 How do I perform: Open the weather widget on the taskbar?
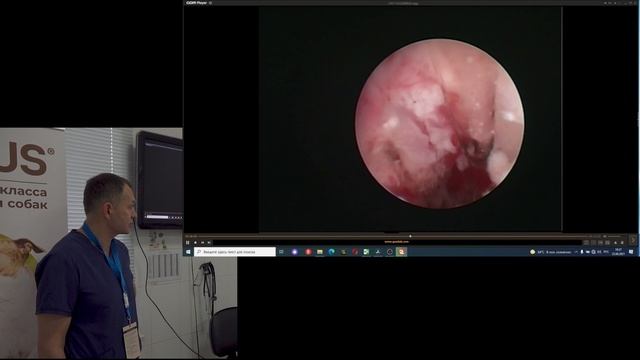tap(551, 252)
